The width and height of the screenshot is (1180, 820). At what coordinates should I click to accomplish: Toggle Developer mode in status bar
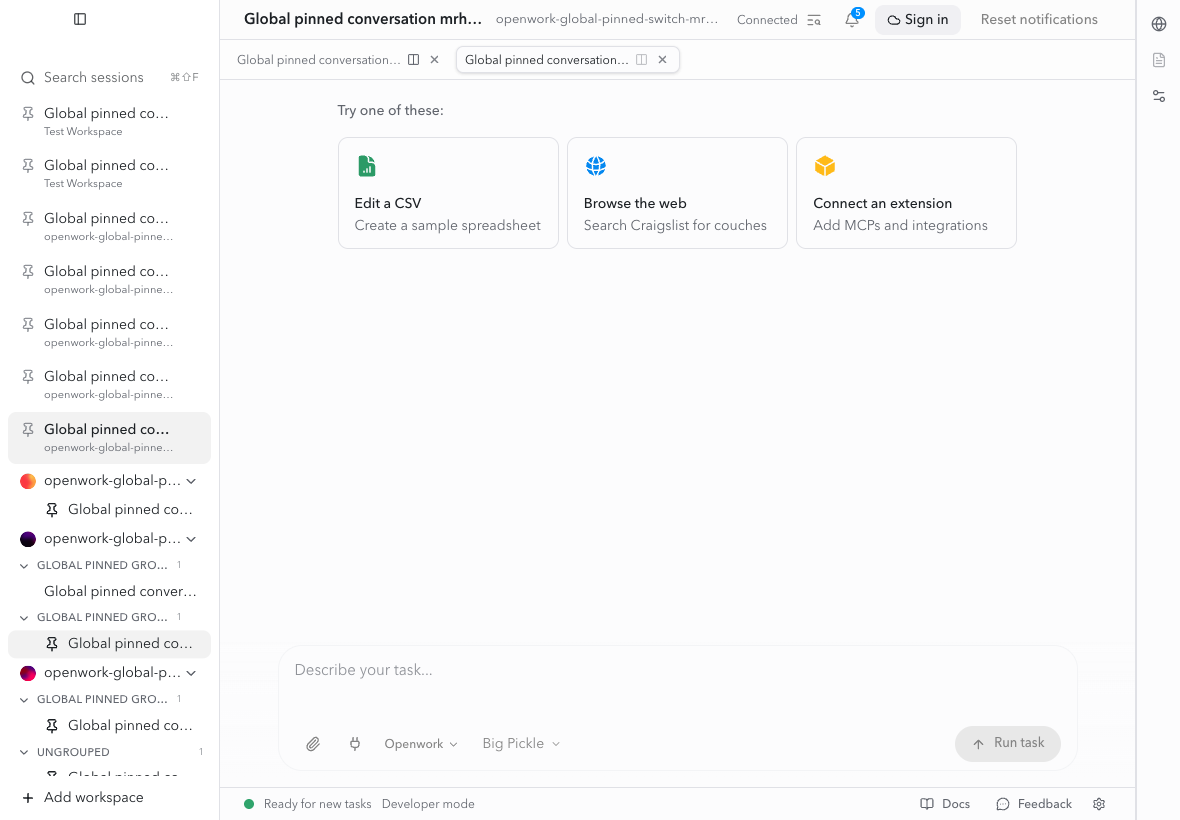click(x=428, y=804)
